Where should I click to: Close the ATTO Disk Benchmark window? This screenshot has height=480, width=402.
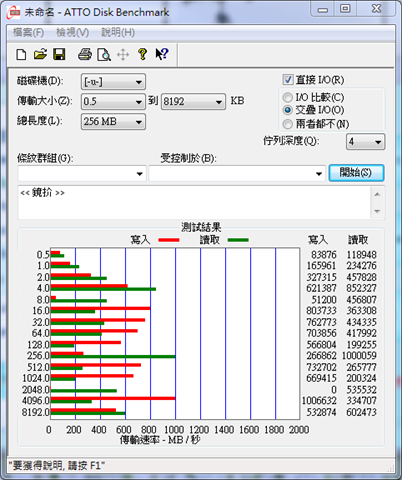coord(377,9)
